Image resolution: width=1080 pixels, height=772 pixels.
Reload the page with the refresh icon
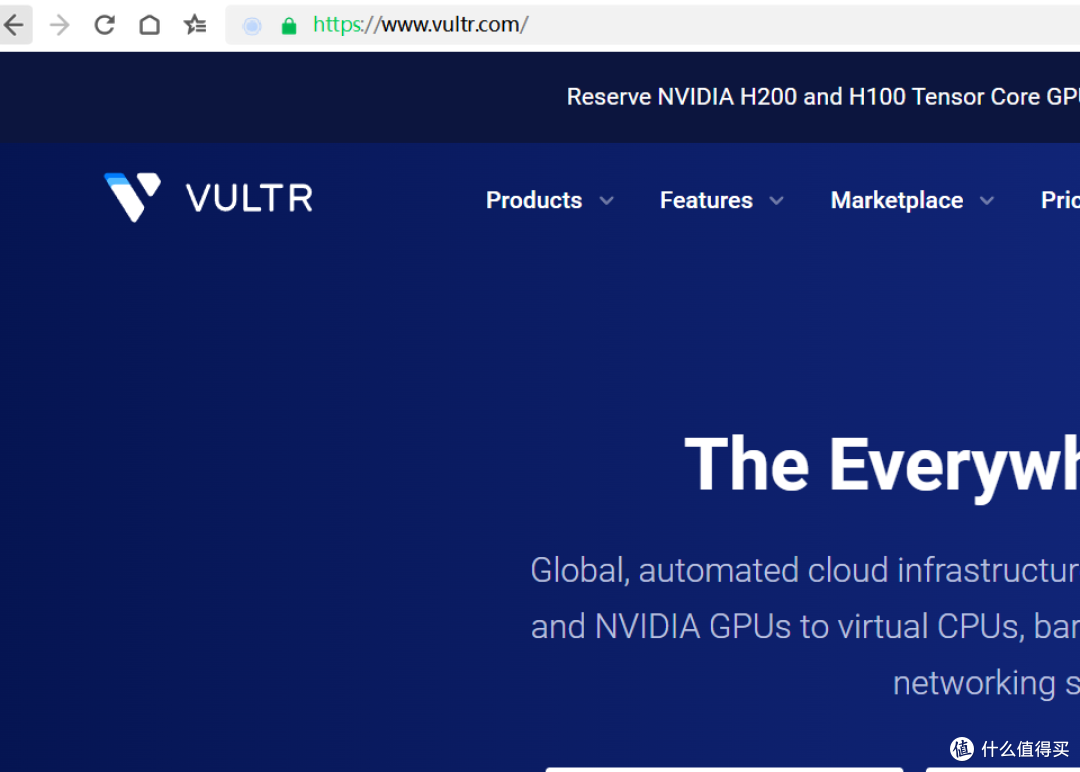(x=105, y=25)
